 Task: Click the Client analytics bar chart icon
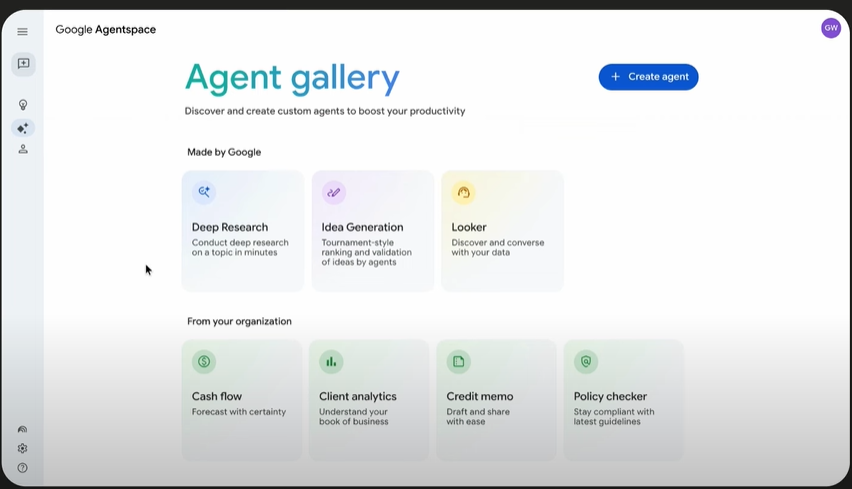331,361
